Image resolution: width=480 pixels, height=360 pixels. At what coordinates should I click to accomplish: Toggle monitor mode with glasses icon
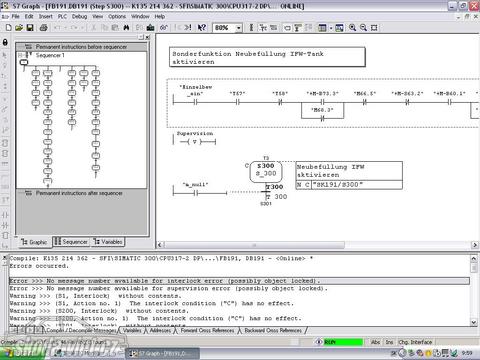click(x=163, y=28)
